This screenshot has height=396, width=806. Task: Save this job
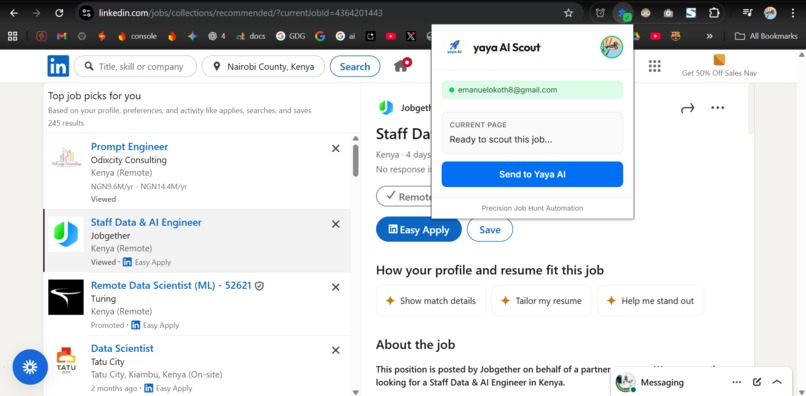click(x=489, y=230)
